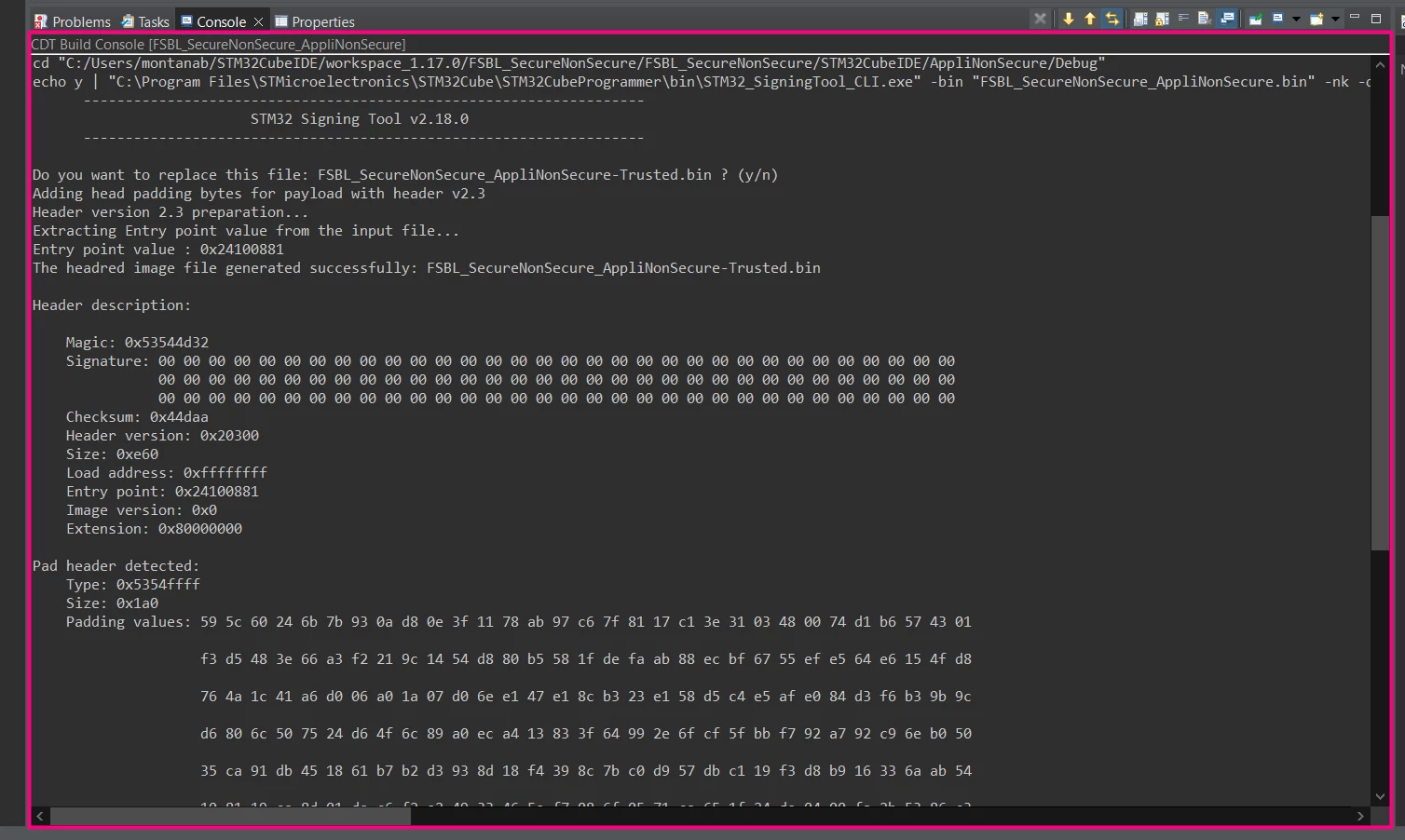Open Display Selected Console dropdown arrow
Viewport: 1405px width, 840px height.
(1296, 19)
